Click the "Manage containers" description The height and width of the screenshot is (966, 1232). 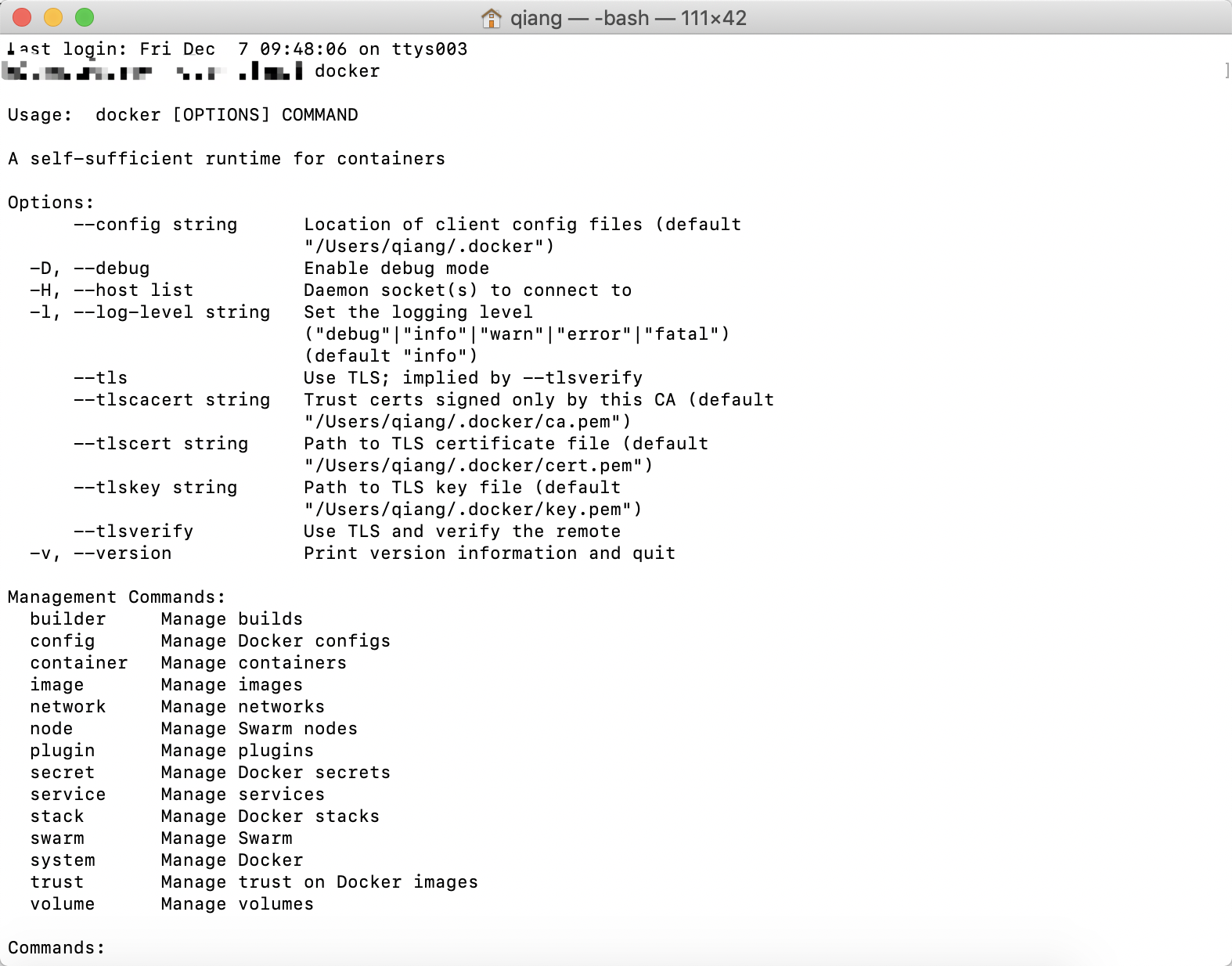254,662
